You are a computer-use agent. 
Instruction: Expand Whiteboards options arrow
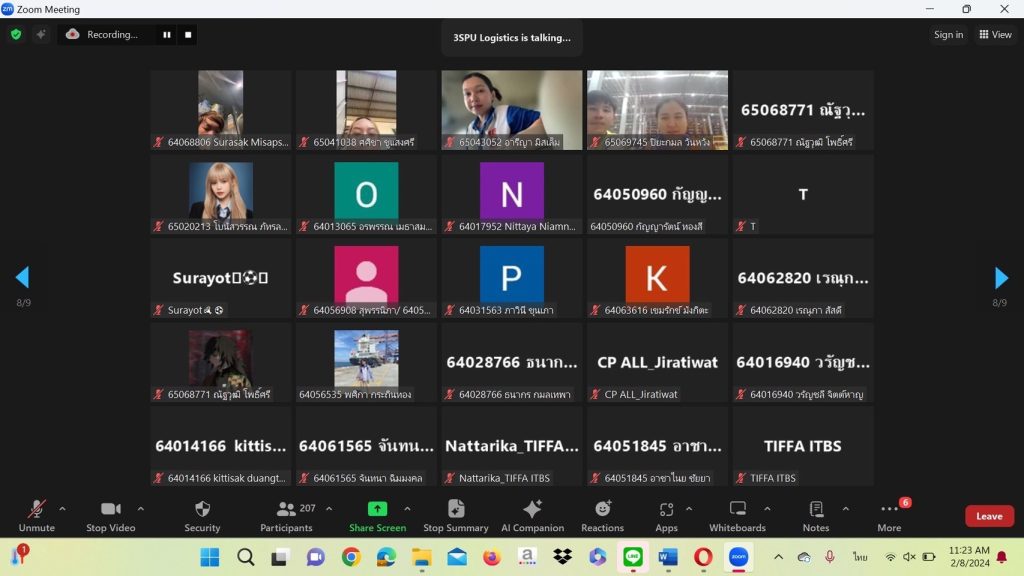767,508
